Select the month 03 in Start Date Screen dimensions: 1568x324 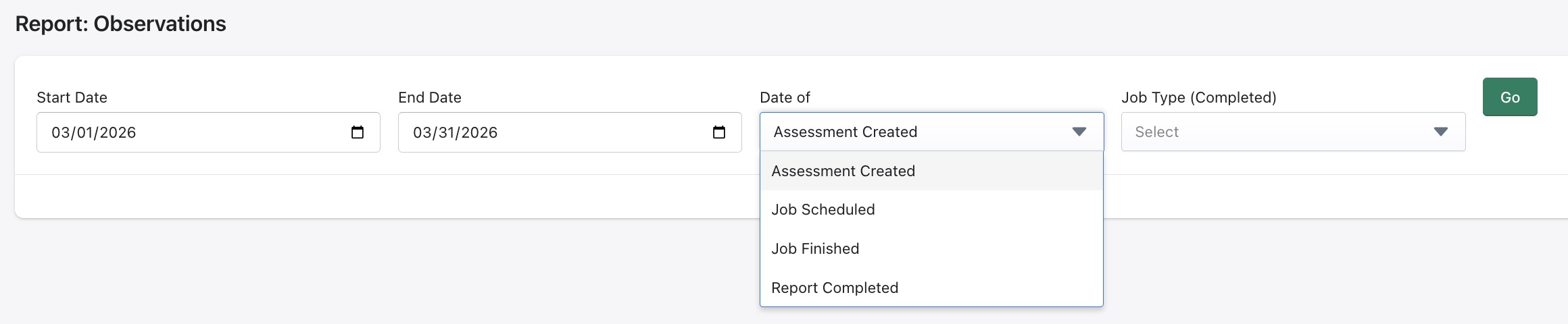coord(61,133)
